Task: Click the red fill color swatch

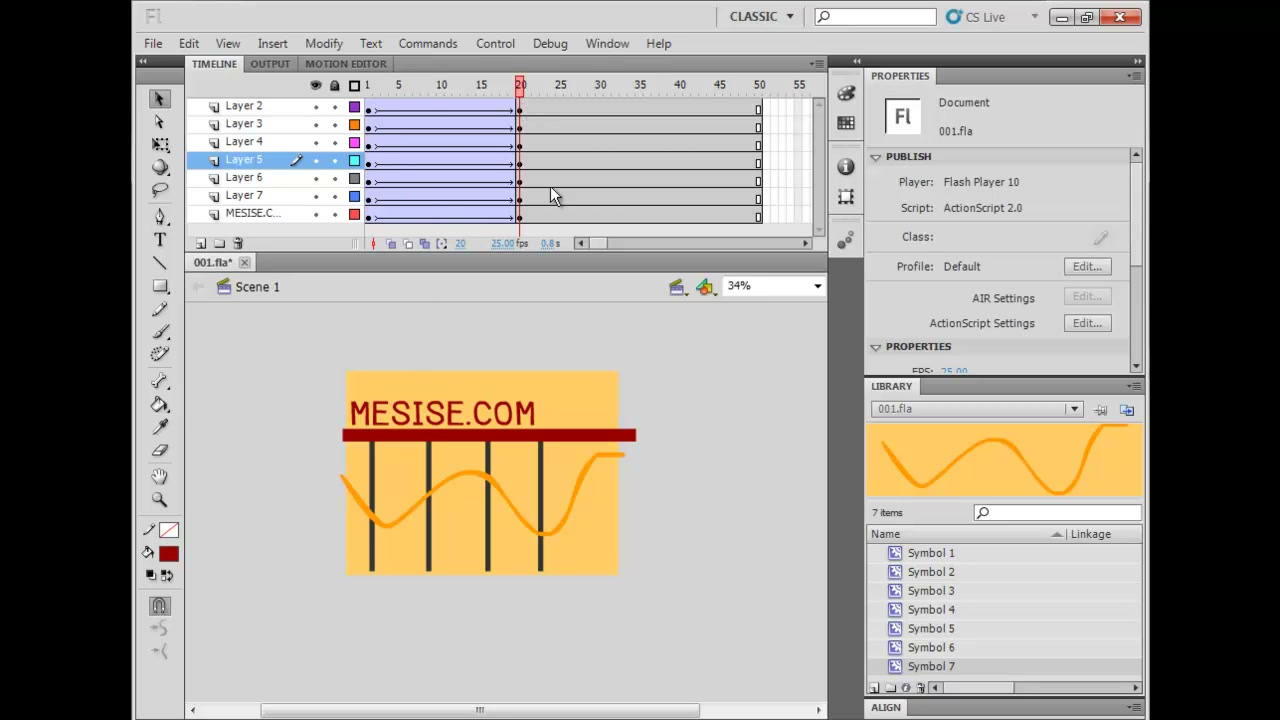Action: (x=168, y=554)
